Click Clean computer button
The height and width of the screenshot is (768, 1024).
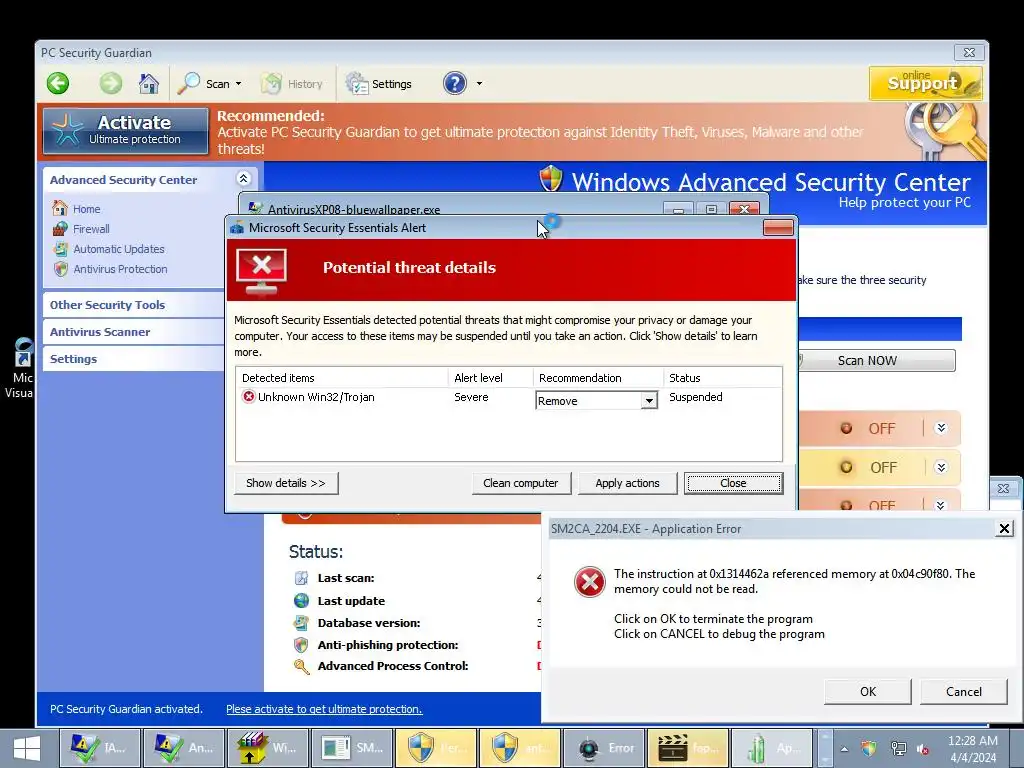click(520, 483)
